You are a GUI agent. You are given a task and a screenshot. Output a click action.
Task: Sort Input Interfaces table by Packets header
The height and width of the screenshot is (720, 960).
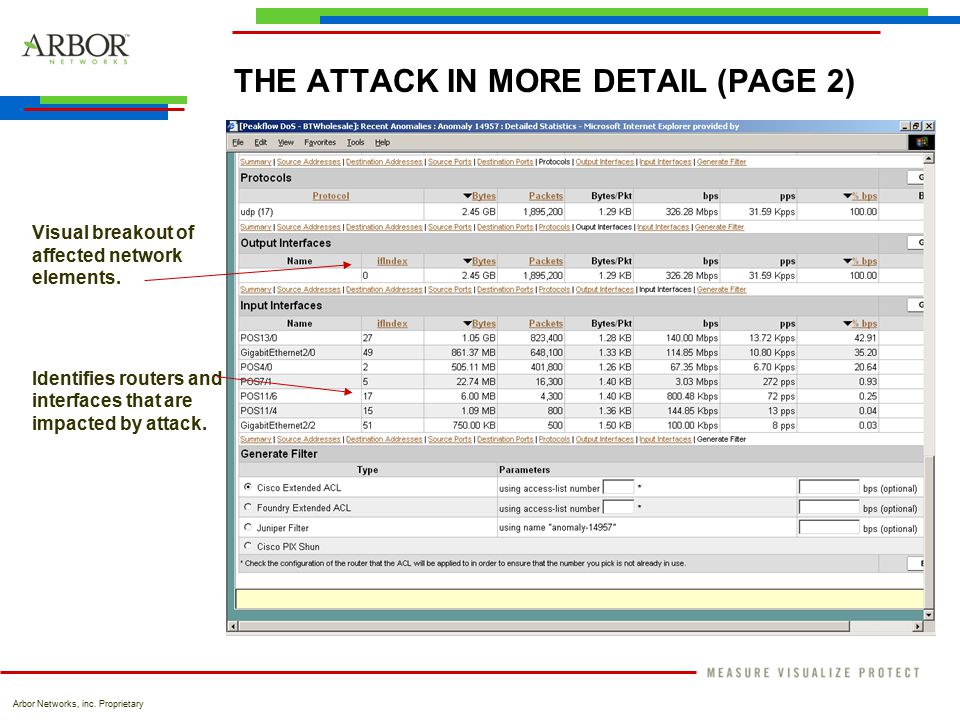coord(546,323)
